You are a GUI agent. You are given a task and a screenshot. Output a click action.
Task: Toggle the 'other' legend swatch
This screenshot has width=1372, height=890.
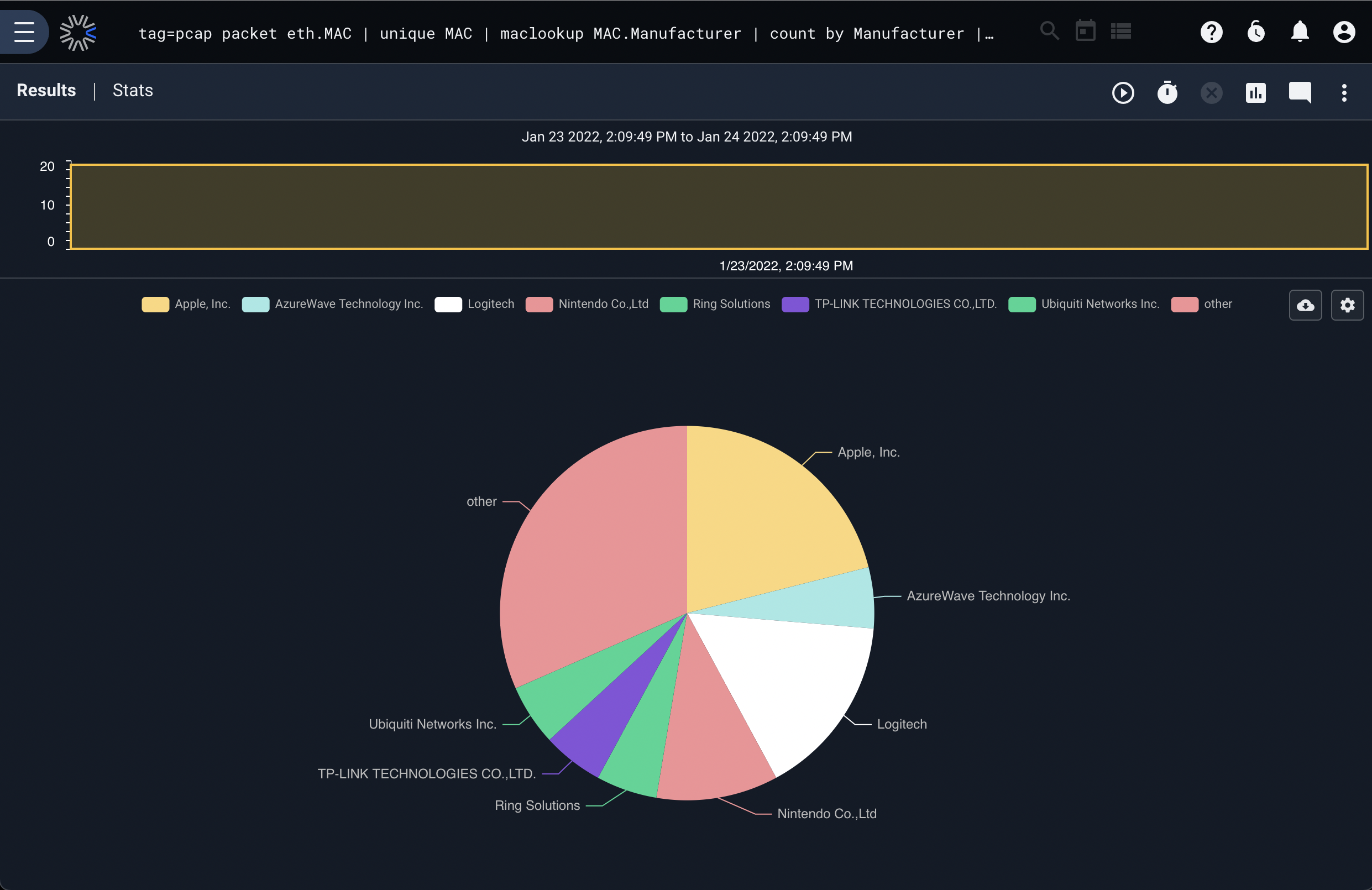[x=1185, y=305]
